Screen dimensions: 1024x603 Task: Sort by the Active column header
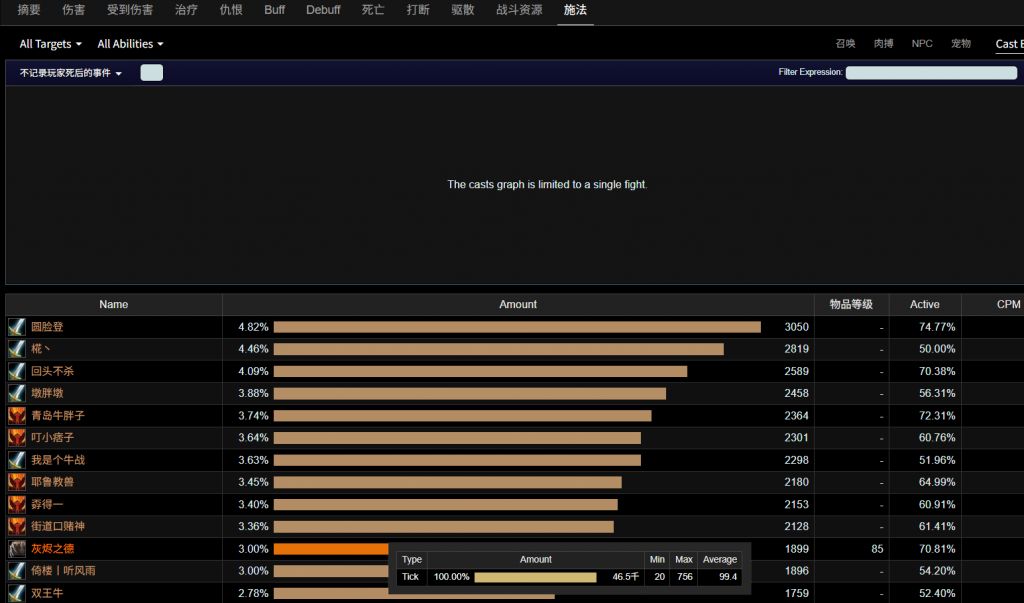pos(924,304)
